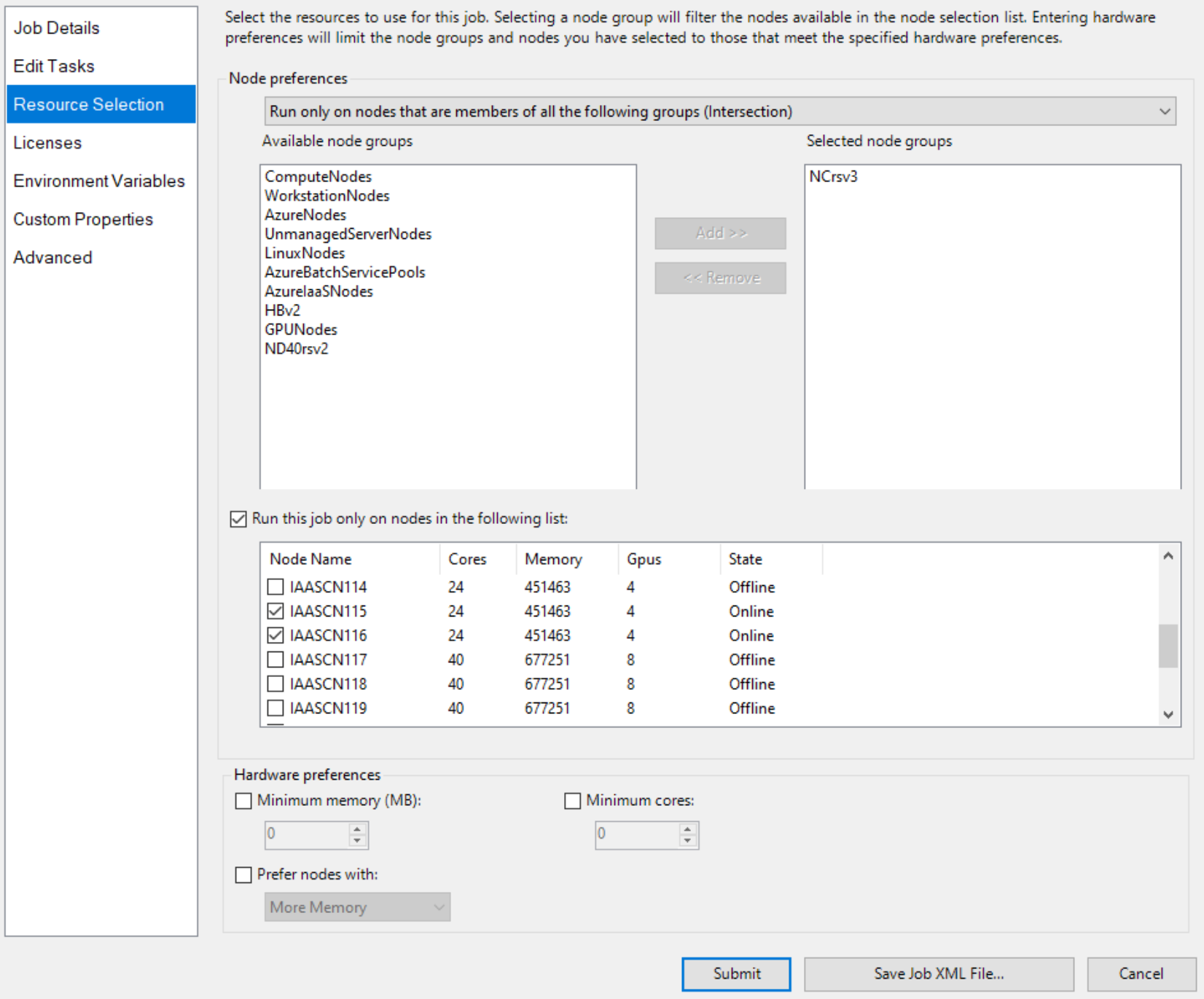Increase minimum cores with up spinner
1204x999 pixels.
687,828
